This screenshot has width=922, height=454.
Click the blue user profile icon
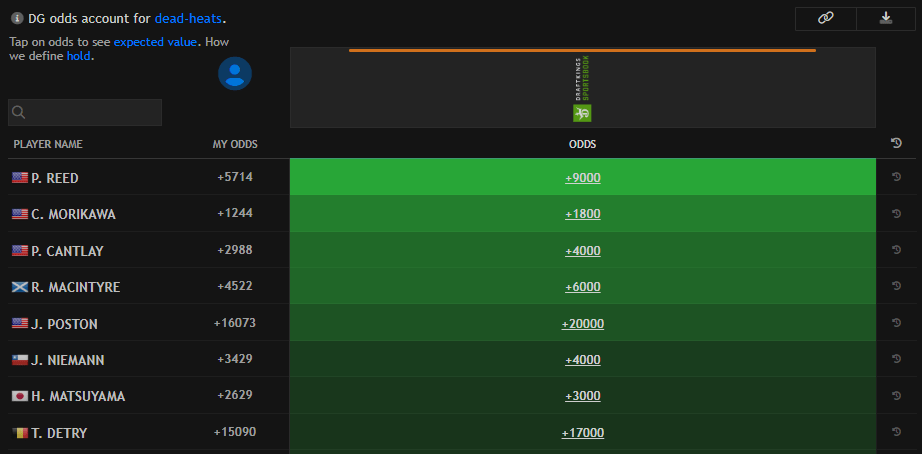coord(235,74)
